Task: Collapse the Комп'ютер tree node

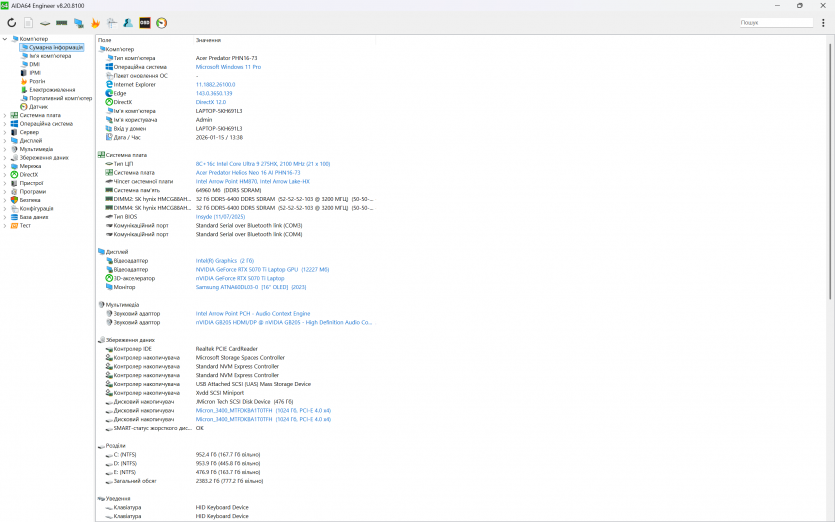Action: tap(5, 39)
